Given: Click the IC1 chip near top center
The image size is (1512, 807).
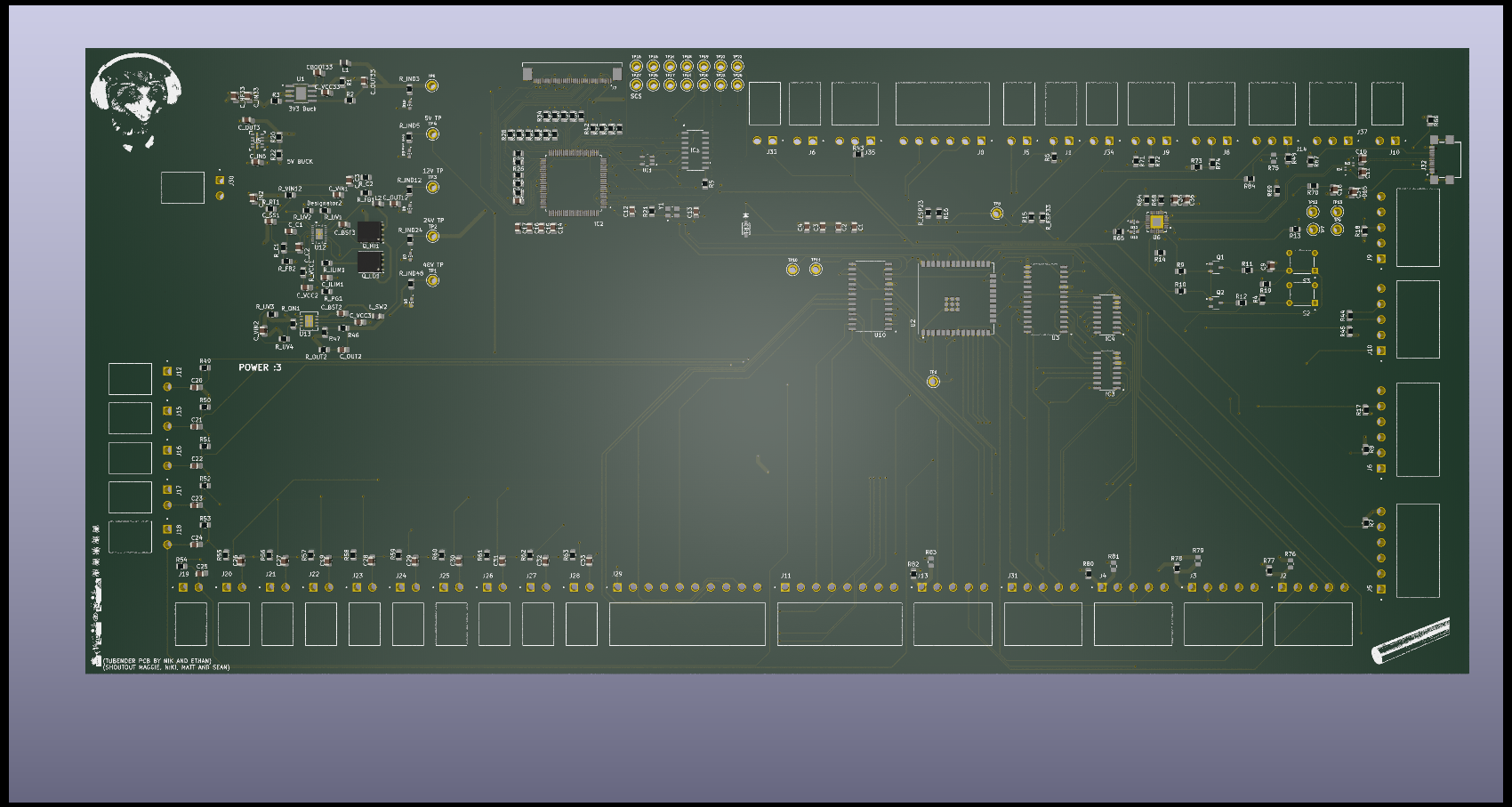Looking at the screenshot, I should (696, 149).
